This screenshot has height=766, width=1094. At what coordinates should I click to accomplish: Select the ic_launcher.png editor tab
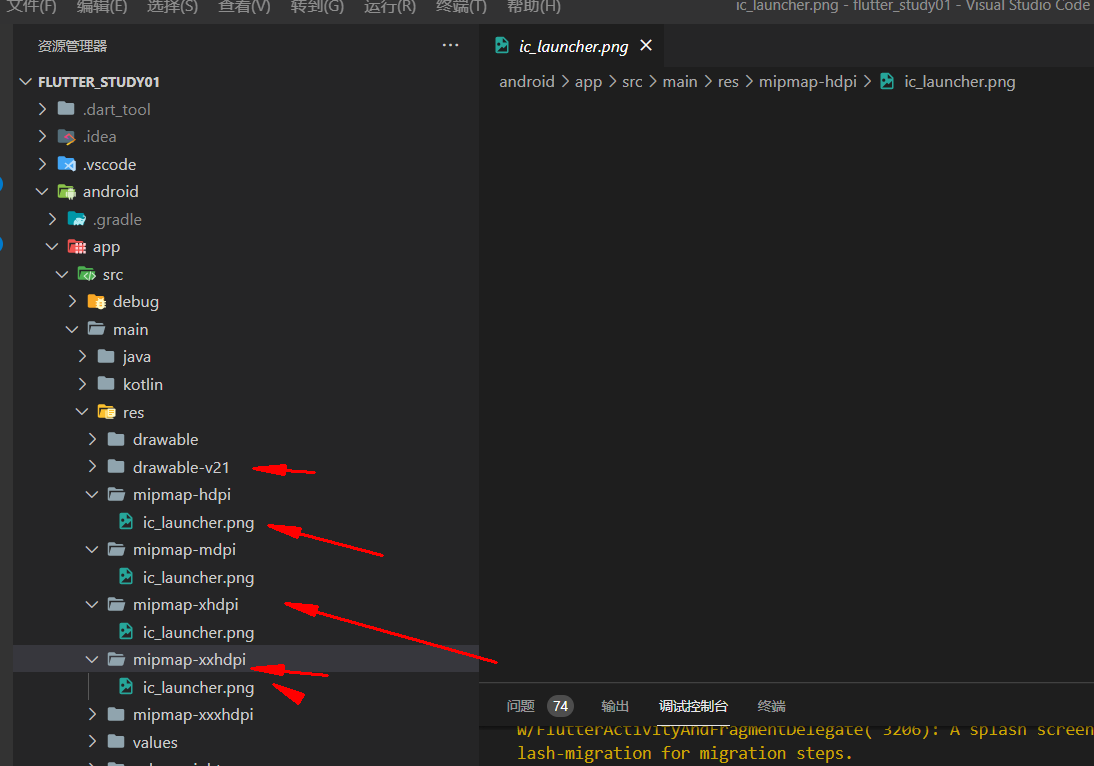coord(573,46)
